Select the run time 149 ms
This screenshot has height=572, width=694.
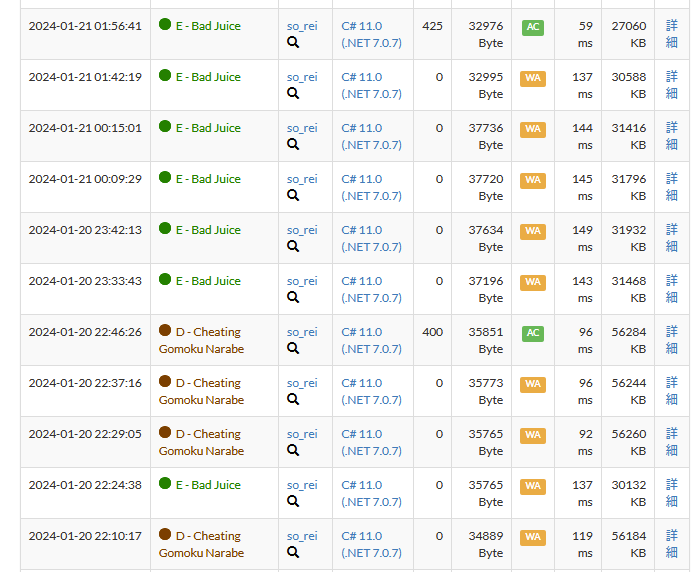582,239
